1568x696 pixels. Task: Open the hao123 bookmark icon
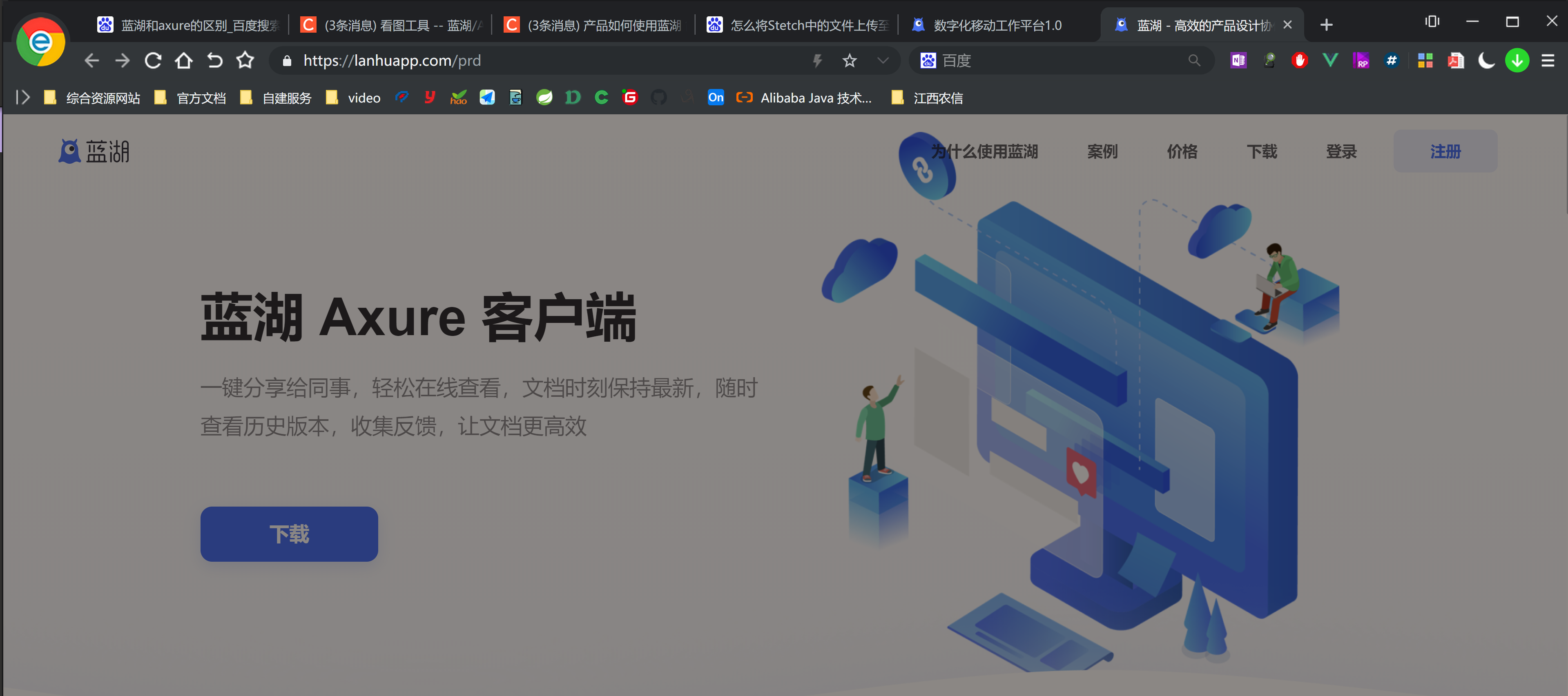point(458,97)
